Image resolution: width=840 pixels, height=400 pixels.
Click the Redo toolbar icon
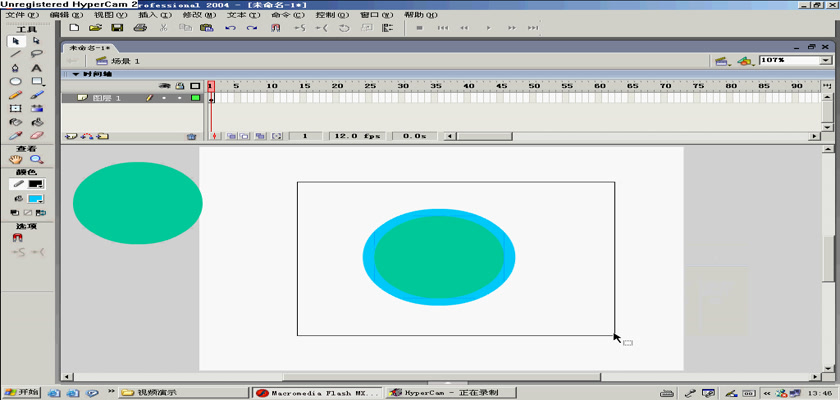(x=251, y=28)
